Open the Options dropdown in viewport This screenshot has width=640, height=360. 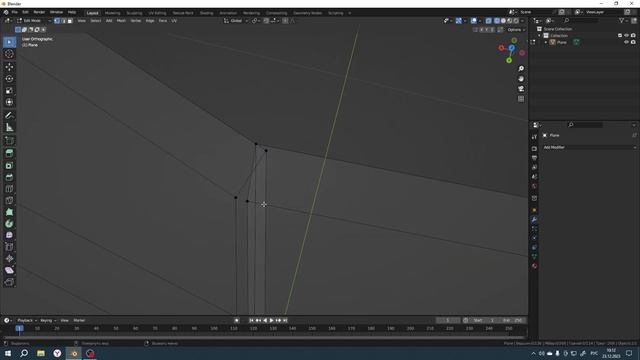coord(516,30)
